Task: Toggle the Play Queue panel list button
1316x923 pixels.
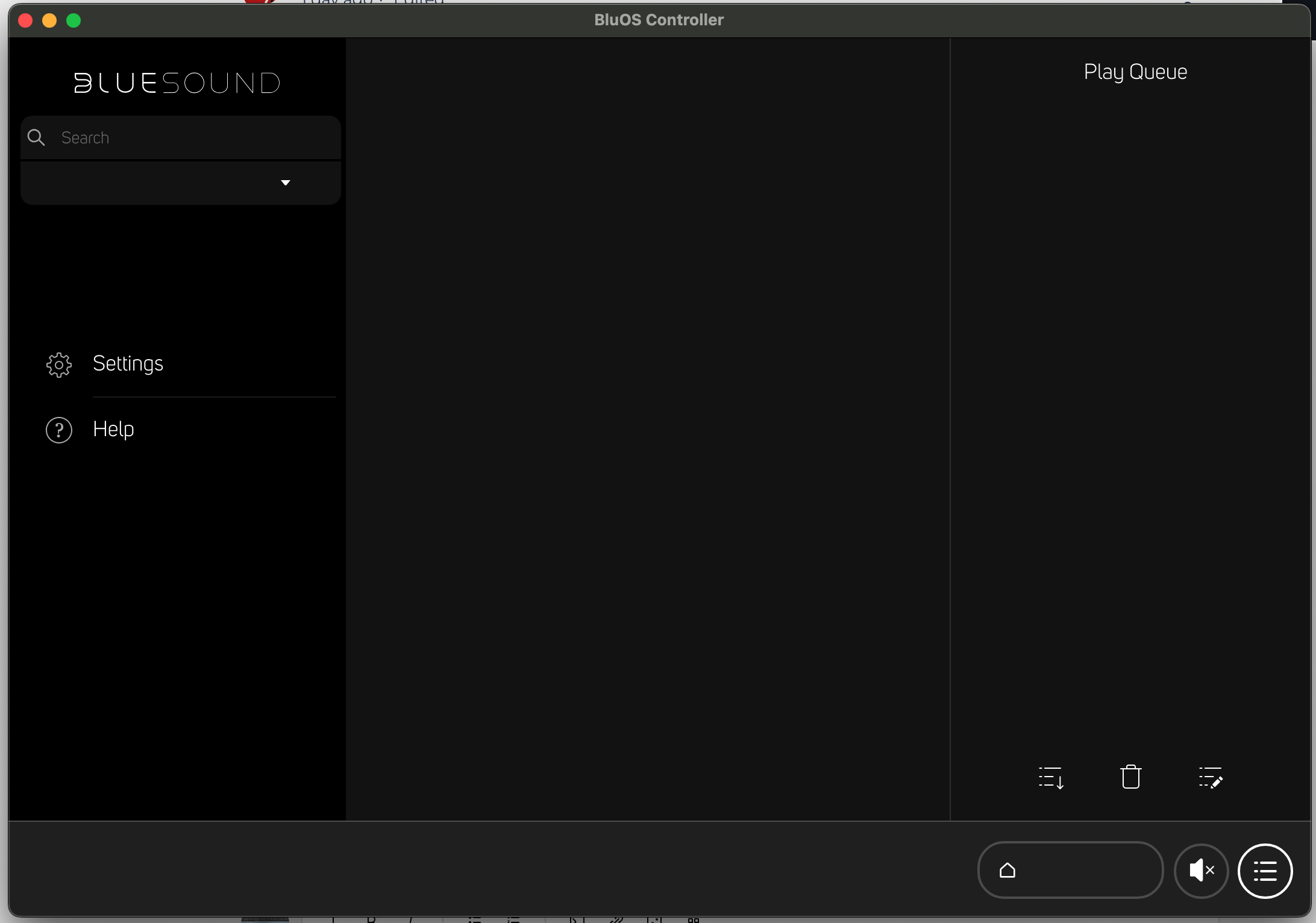Action: pyautogui.click(x=1265, y=871)
